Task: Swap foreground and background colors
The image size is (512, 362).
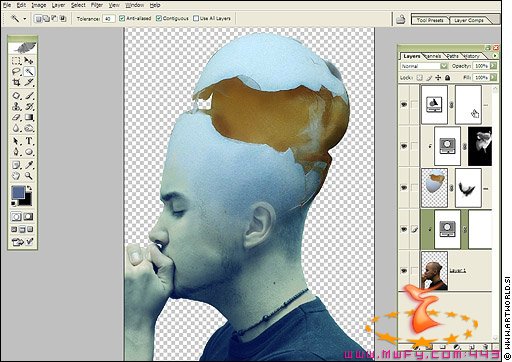Action: 29,189
